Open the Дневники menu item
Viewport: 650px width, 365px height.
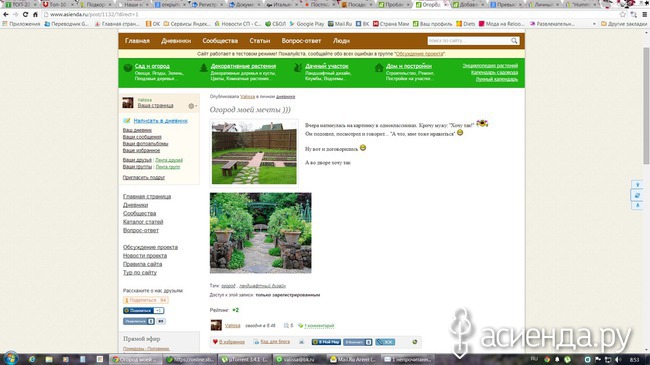176,41
